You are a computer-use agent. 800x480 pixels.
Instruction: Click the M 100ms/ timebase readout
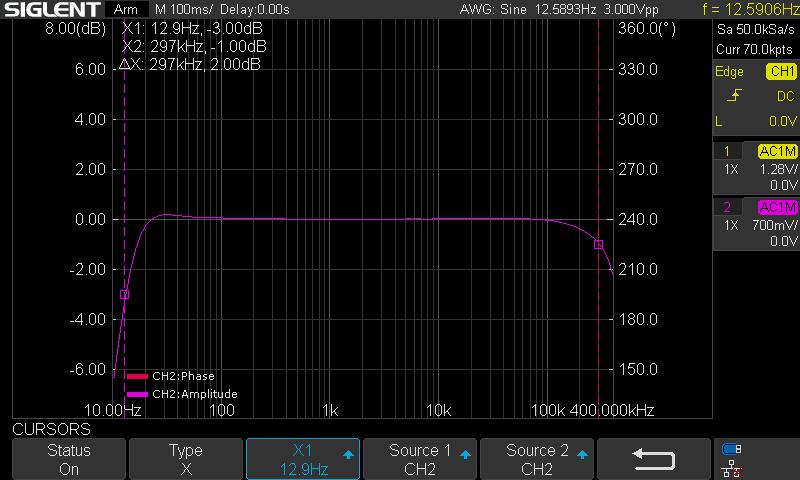coord(184,9)
